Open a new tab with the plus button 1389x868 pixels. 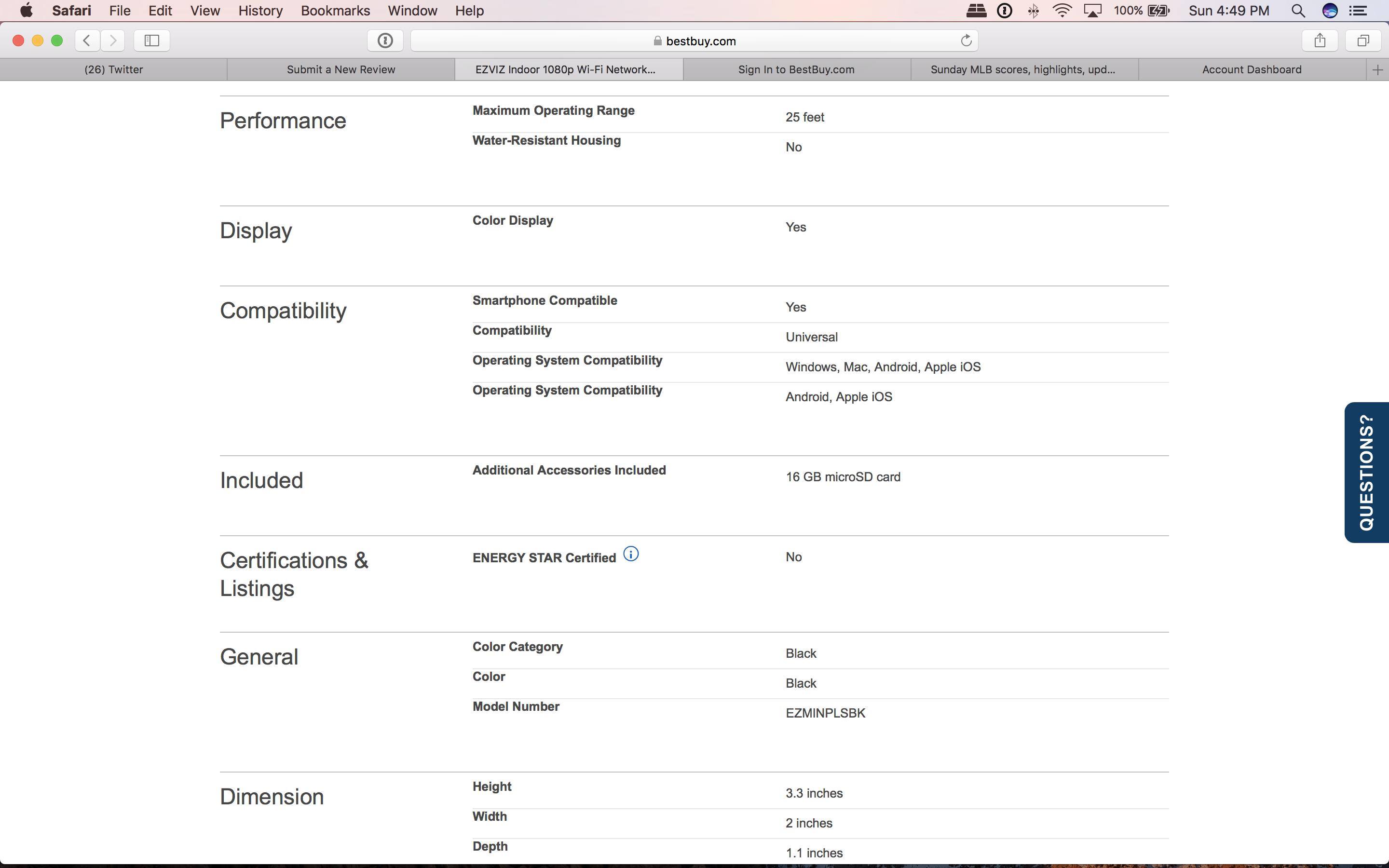coord(1377,69)
